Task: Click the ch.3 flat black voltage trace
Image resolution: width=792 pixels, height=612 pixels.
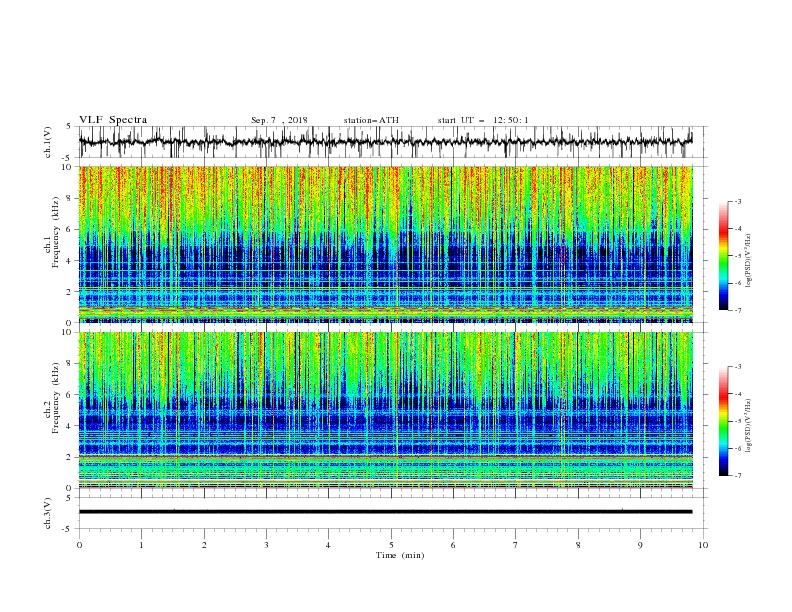Action: (x=385, y=512)
